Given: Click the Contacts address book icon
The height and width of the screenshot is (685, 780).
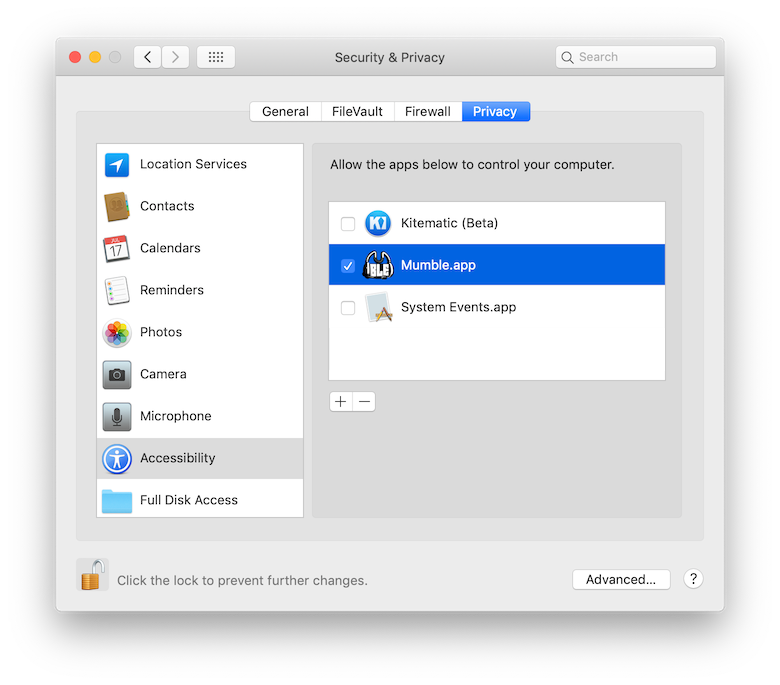Looking at the screenshot, I should tap(117, 206).
